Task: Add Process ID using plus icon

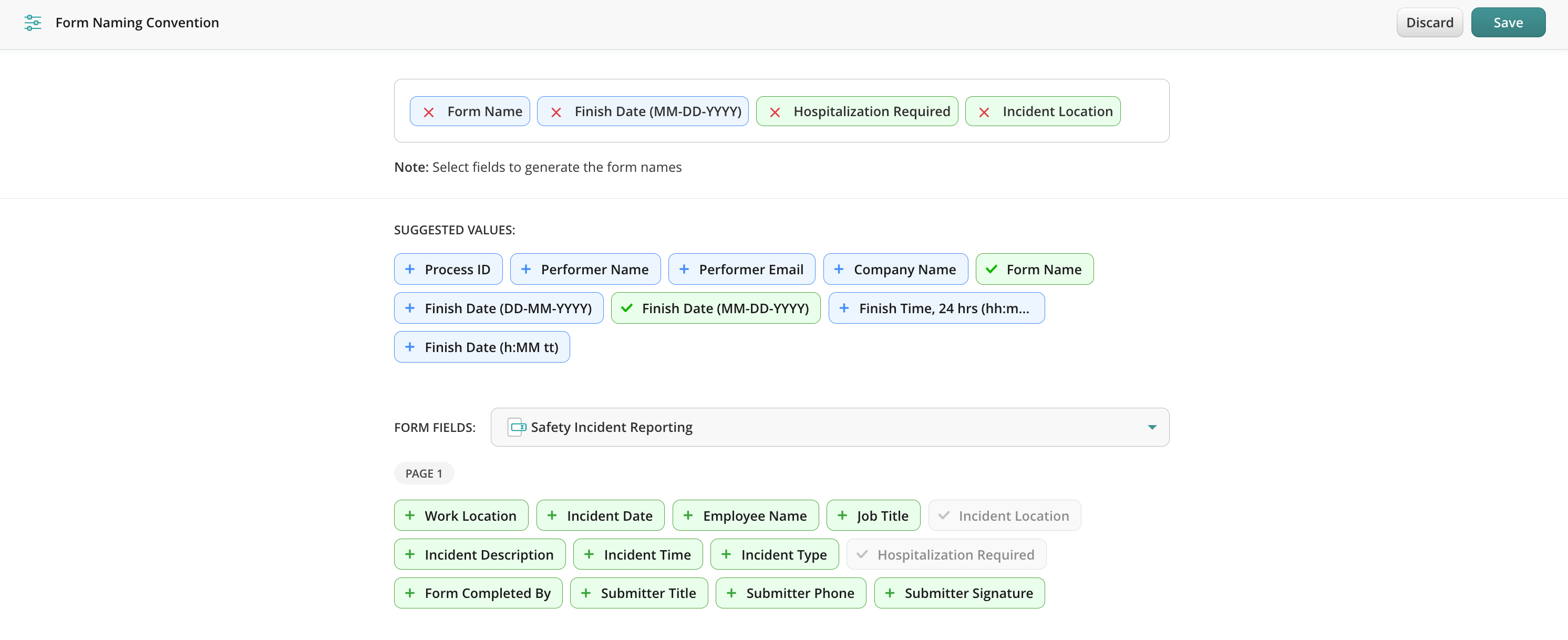Action: [x=410, y=269]
